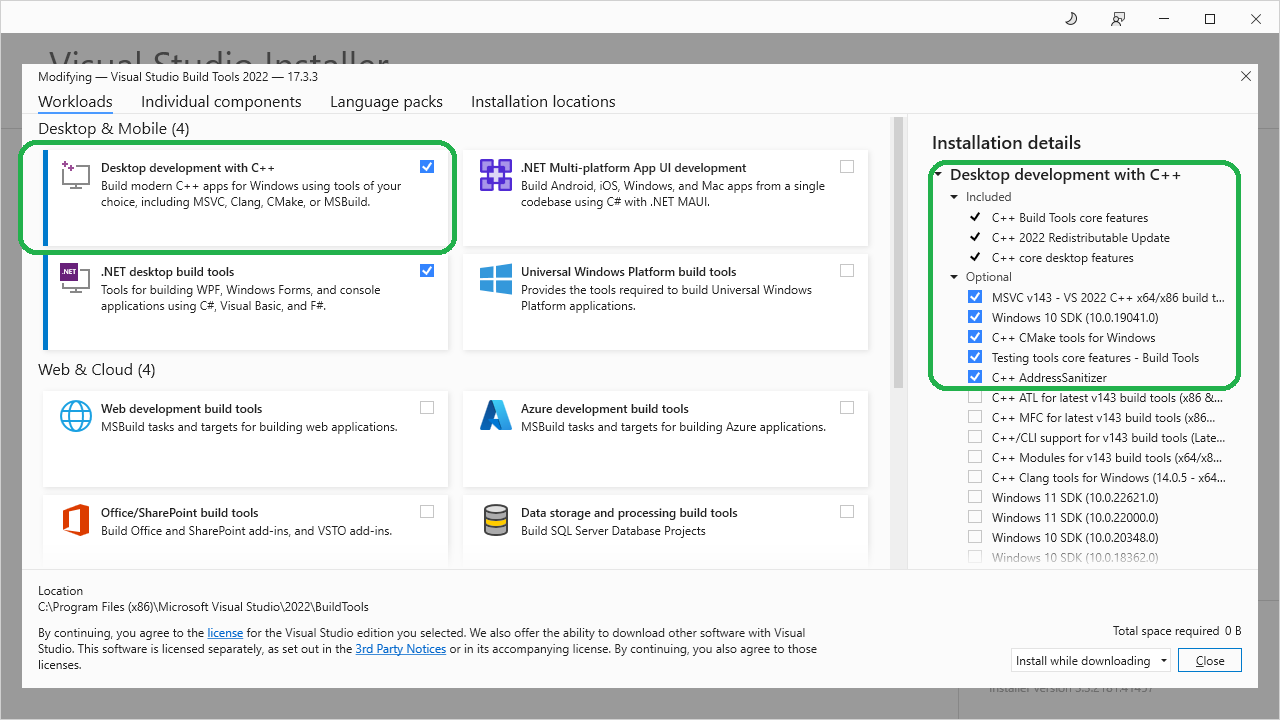Click the C++ core desktop features item
Screen dimensions: 1280x720
click(1062, 257)
